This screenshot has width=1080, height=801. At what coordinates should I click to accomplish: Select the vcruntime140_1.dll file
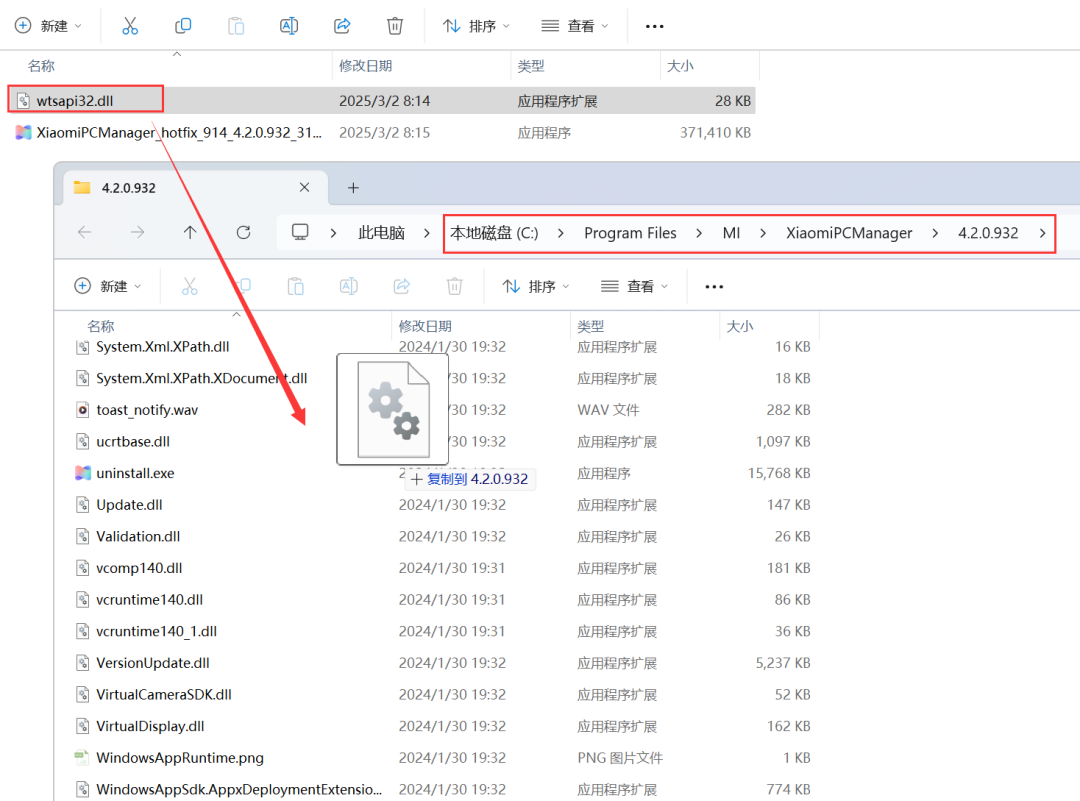coord(156,632)
